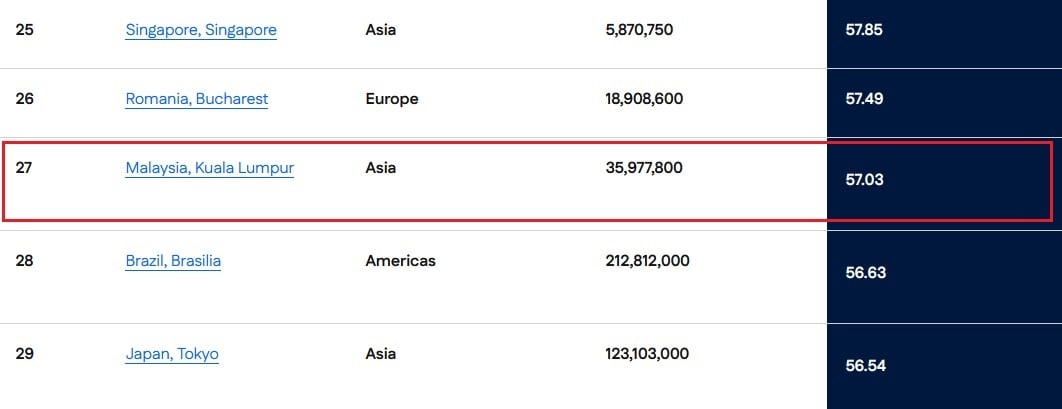This screenshot has height=409, width=1062.
Task: Click population value 35,977,800
Action: 644,168
